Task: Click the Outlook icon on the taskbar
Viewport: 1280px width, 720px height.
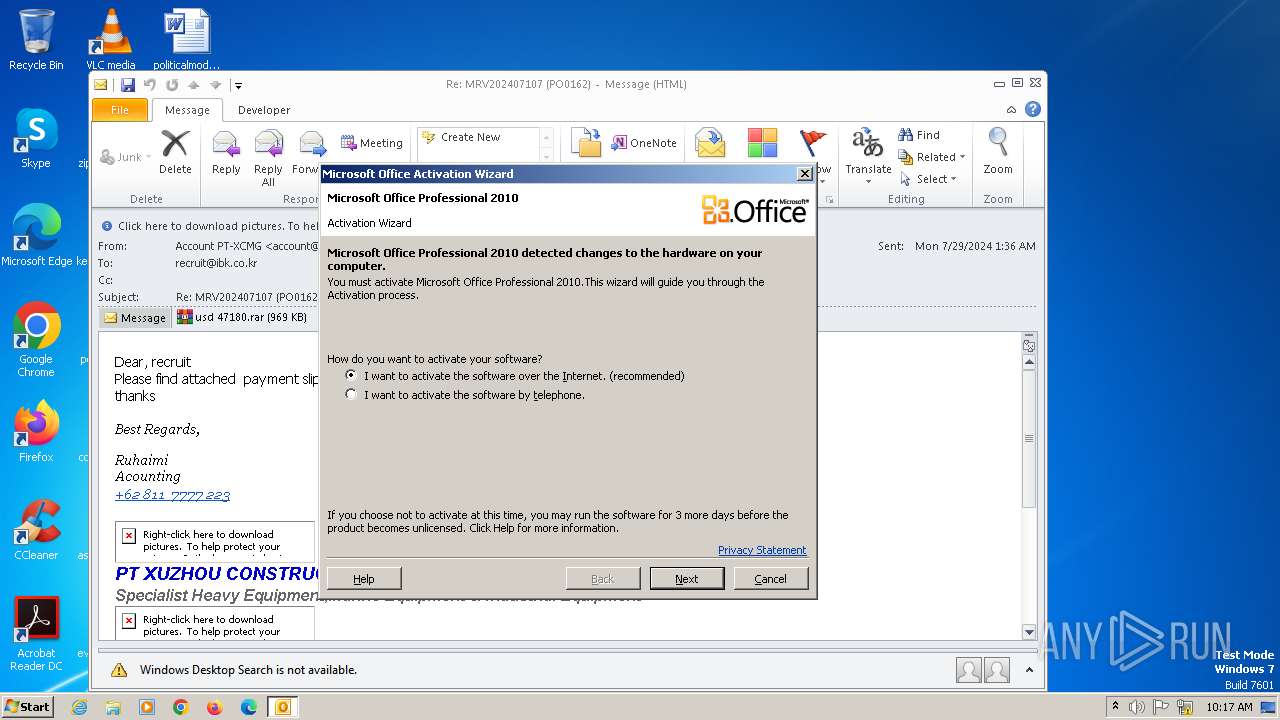Action: (283, 707)
